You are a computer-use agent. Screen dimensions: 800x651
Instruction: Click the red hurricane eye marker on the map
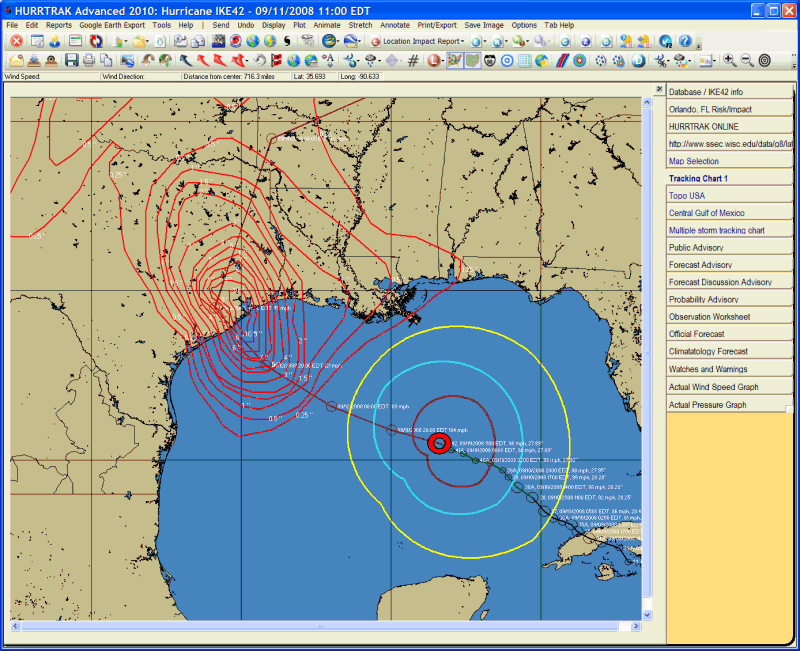tap(438, 443)
